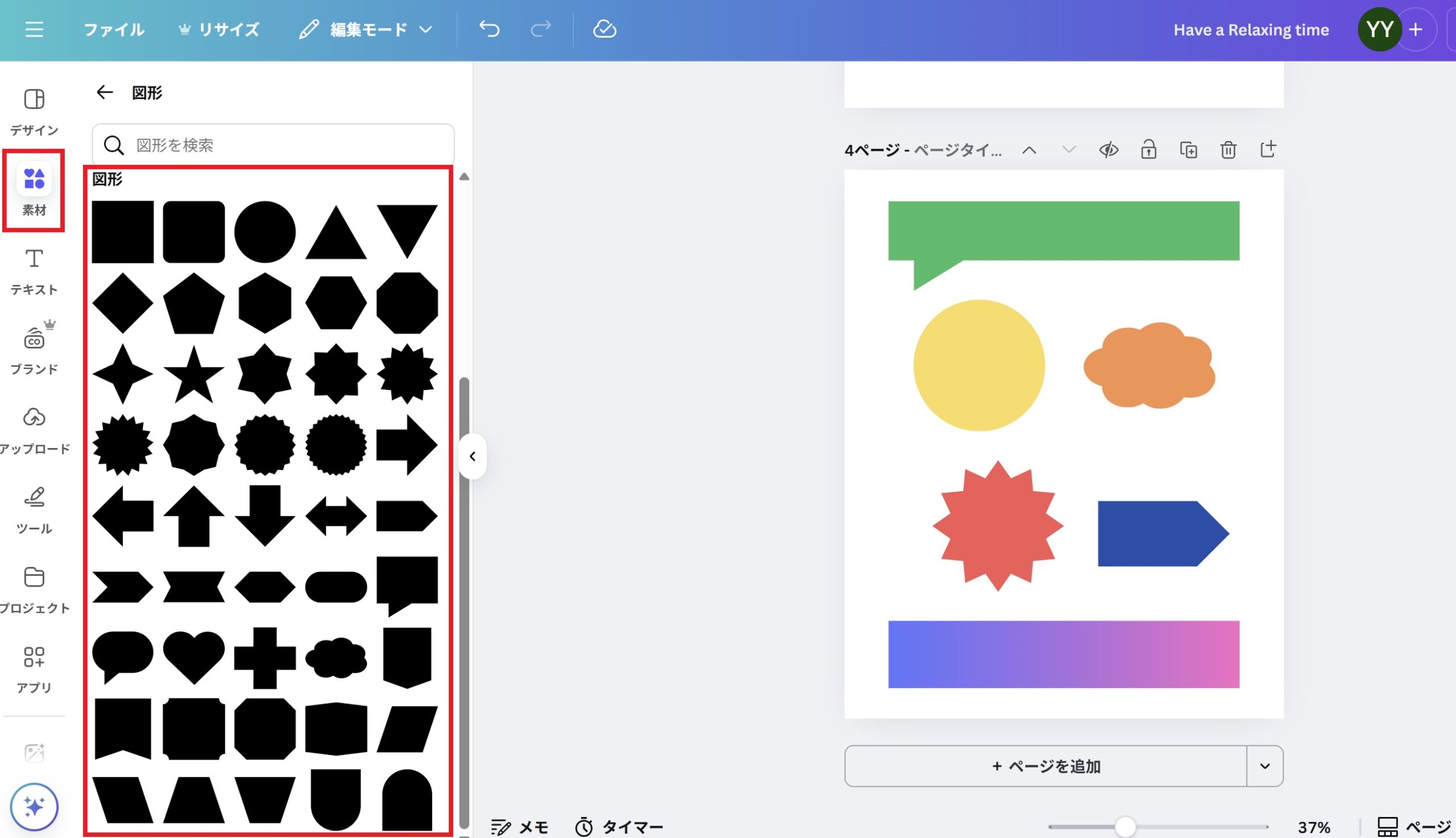Toggle hide page eye icon
The width and height of the screenshot is (1456, 838).
click(1108, 150)
